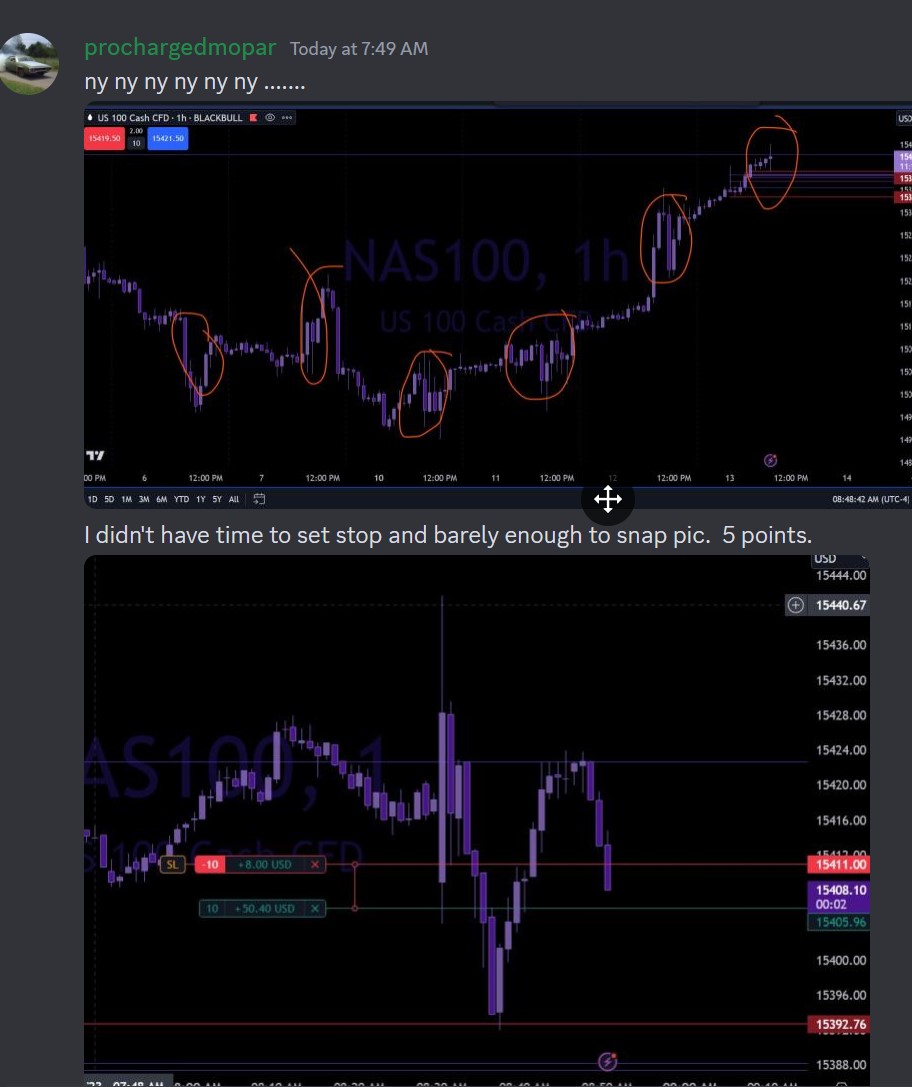Click the quantity field showing 10

tap(137, 144)
